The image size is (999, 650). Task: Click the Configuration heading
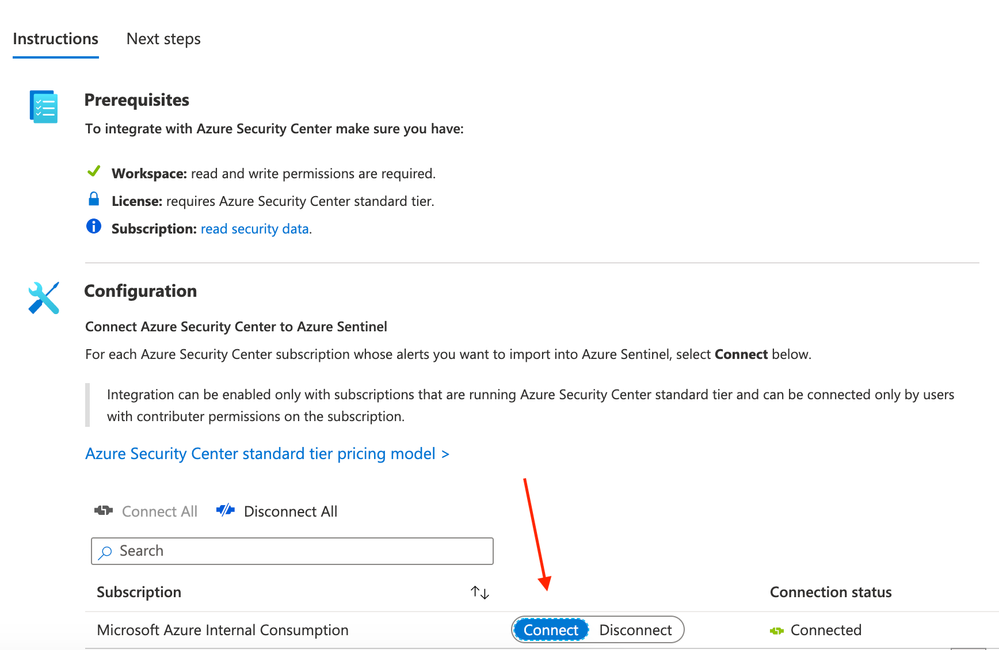140,291
